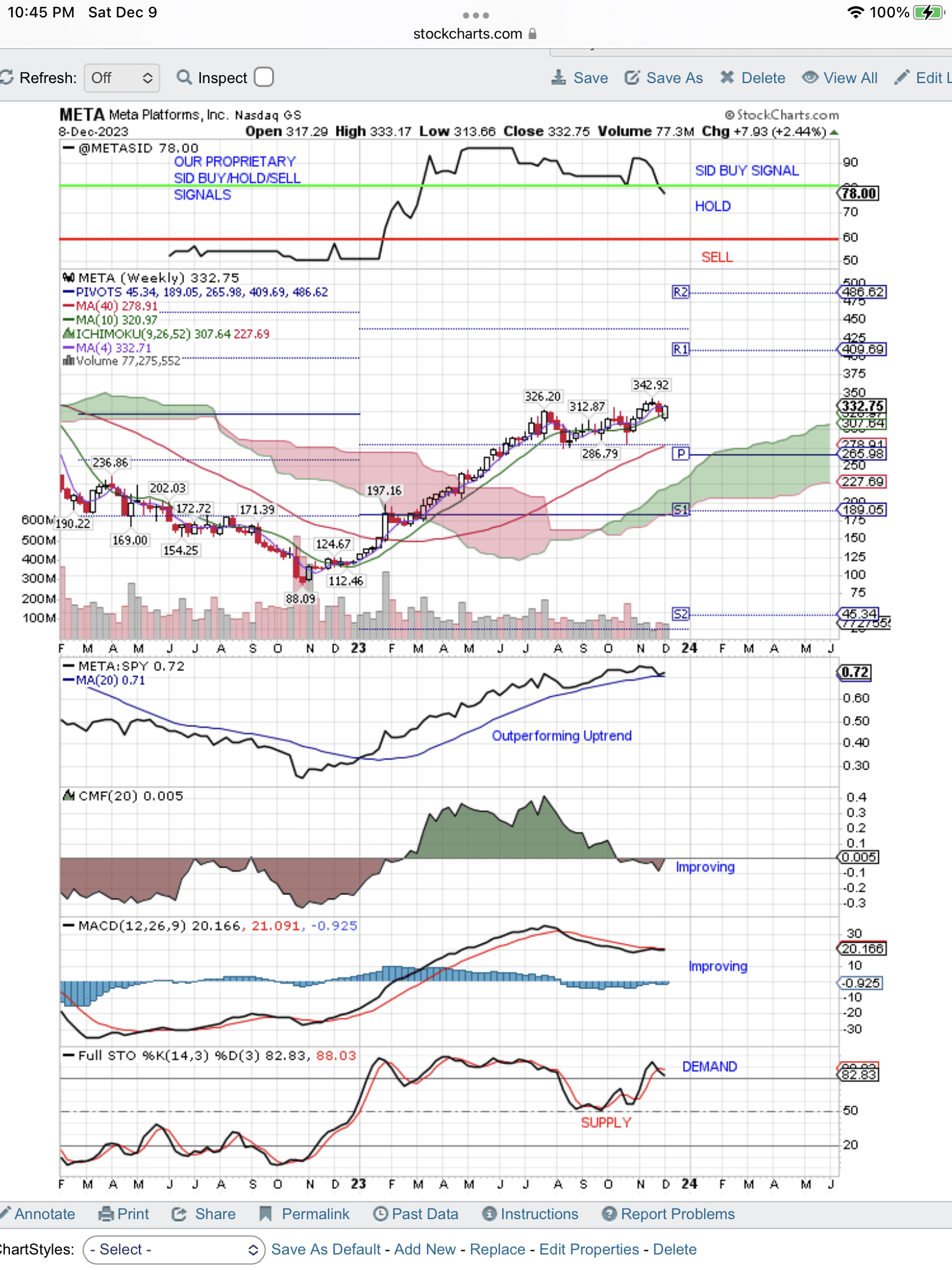Open the Annotate tool link
Screen dimensions: 952x1270
click(45, 1214)
